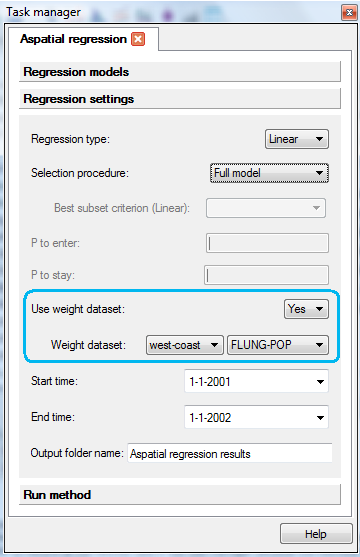Click the P to stay input field

pyautogui.click(x=267, y=275)
